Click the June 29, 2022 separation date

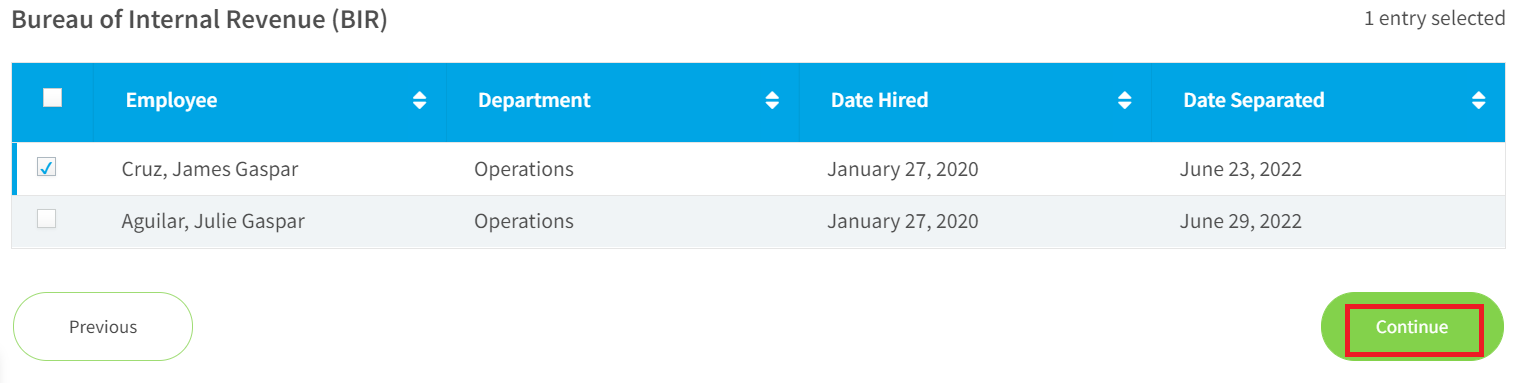pos(1241,221)
